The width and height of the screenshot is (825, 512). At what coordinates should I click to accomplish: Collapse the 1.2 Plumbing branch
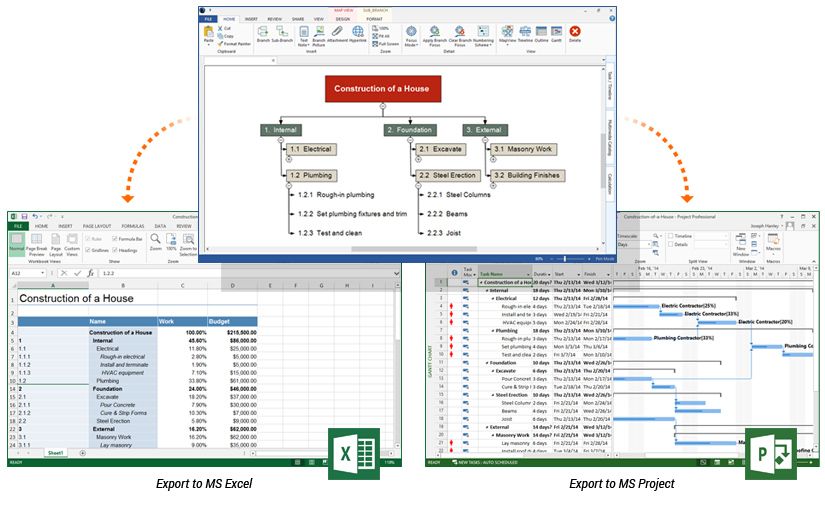click(x=289, y=185)
